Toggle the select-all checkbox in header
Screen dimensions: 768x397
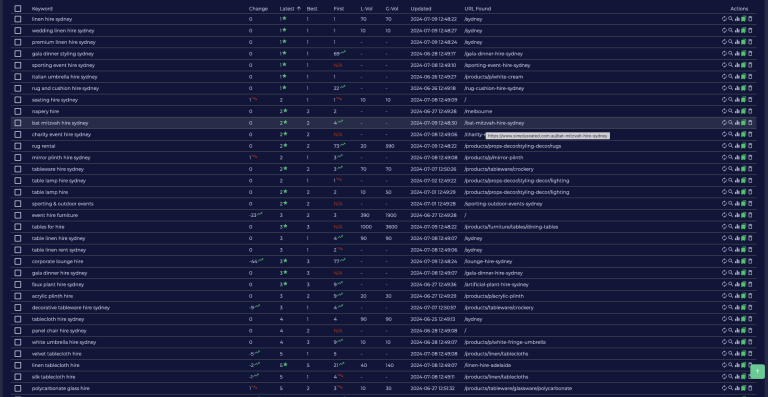[x=18, y=8]
